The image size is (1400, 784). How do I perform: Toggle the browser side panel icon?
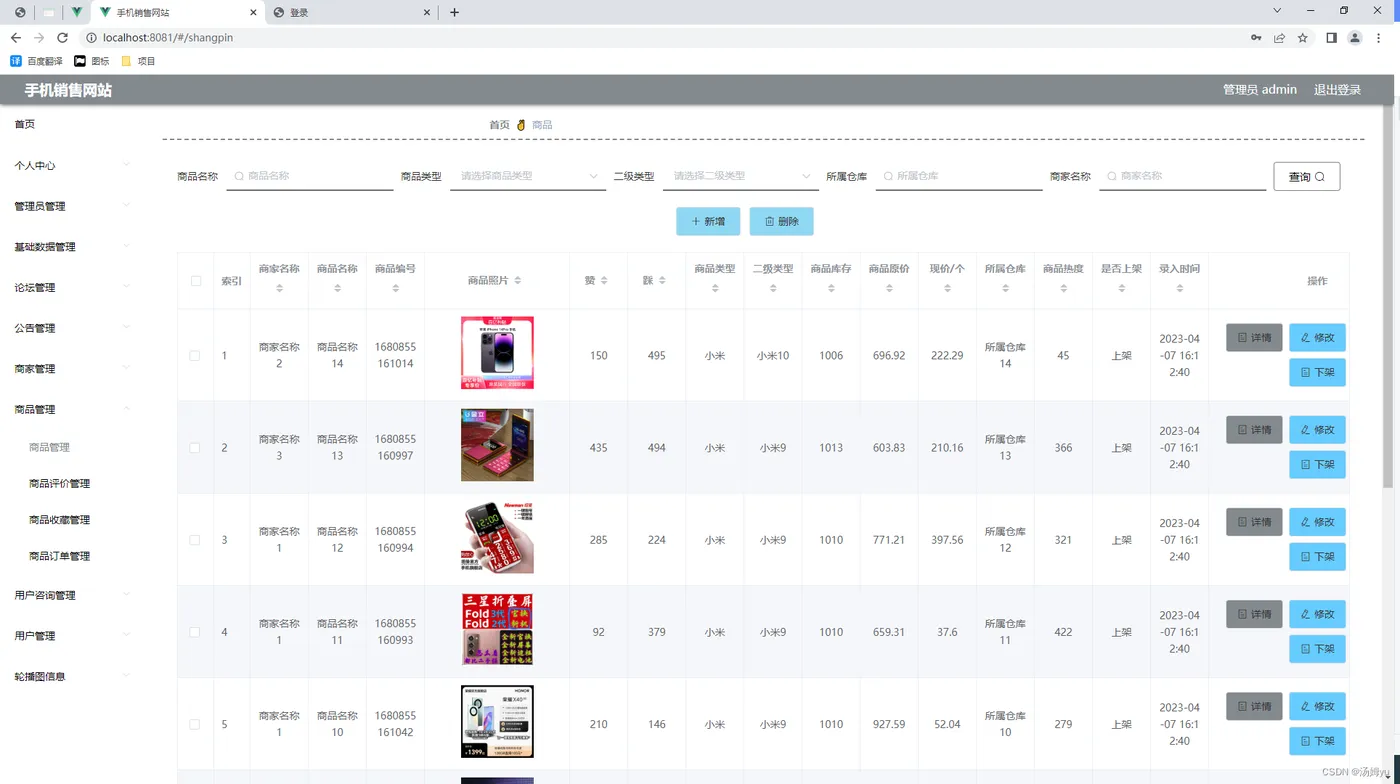(x=1331, y=38)
